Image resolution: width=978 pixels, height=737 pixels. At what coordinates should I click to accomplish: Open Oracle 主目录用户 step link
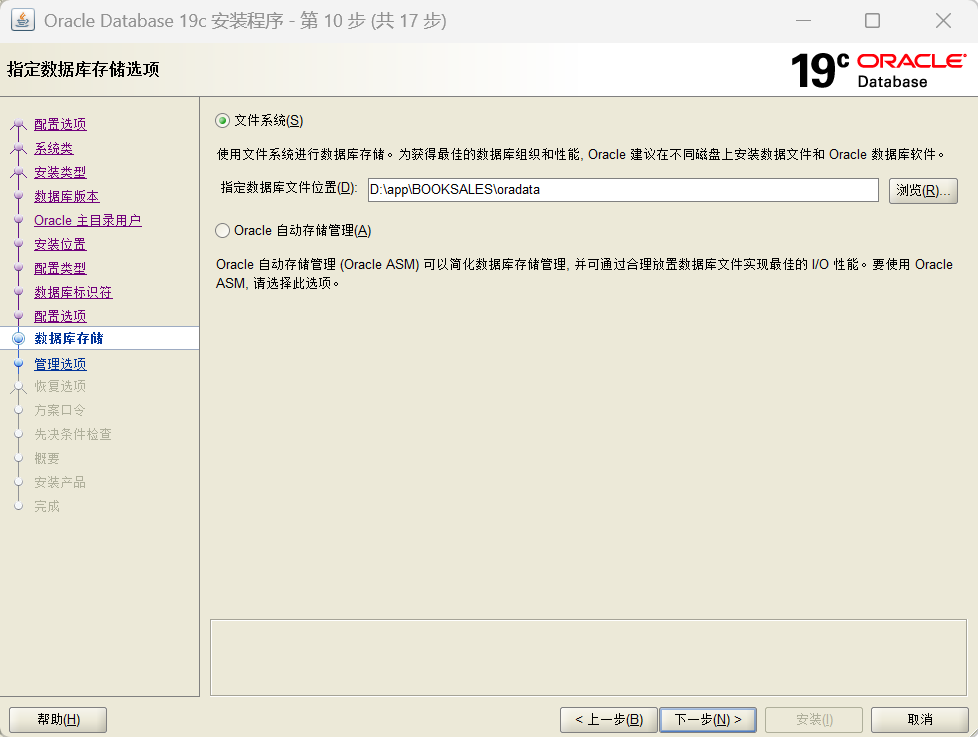point(87,220)
